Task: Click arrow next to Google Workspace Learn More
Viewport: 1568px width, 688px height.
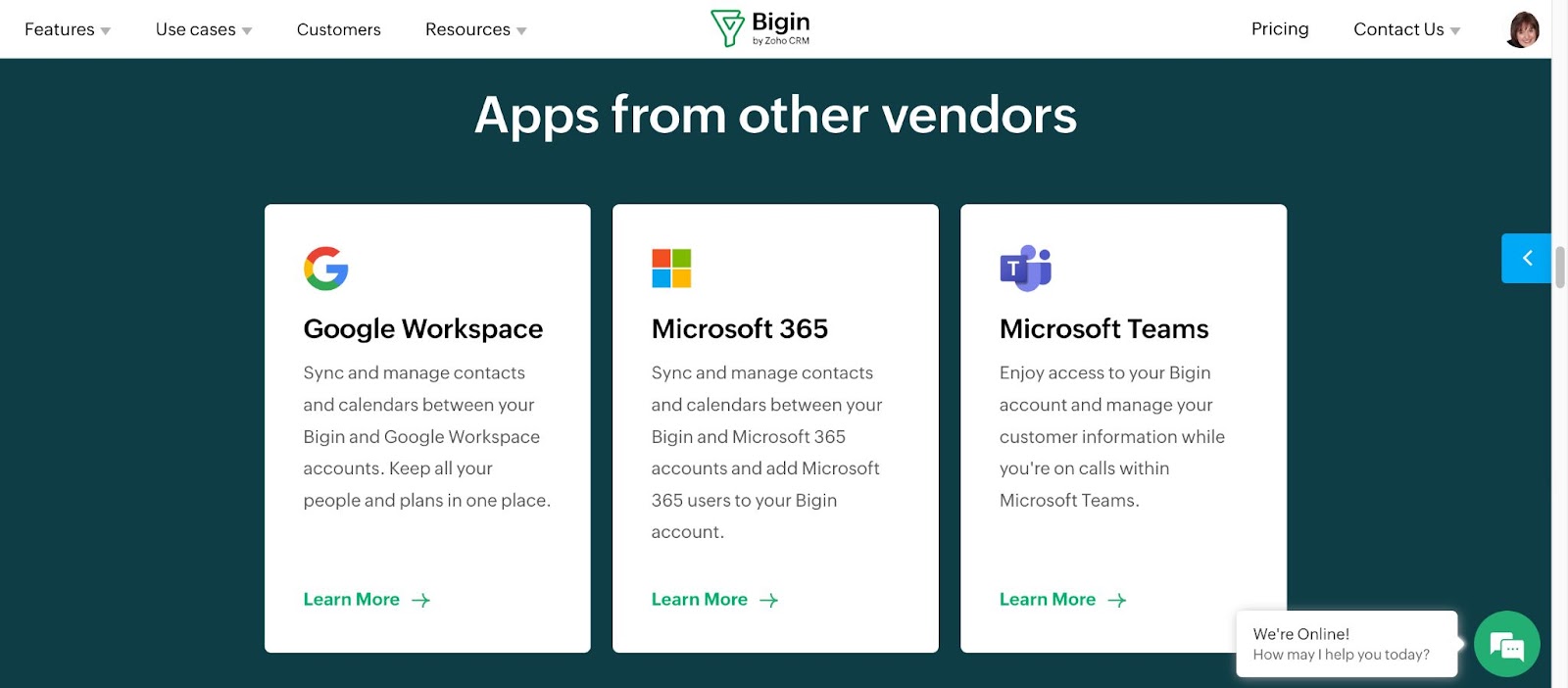Action: point(421,600)
